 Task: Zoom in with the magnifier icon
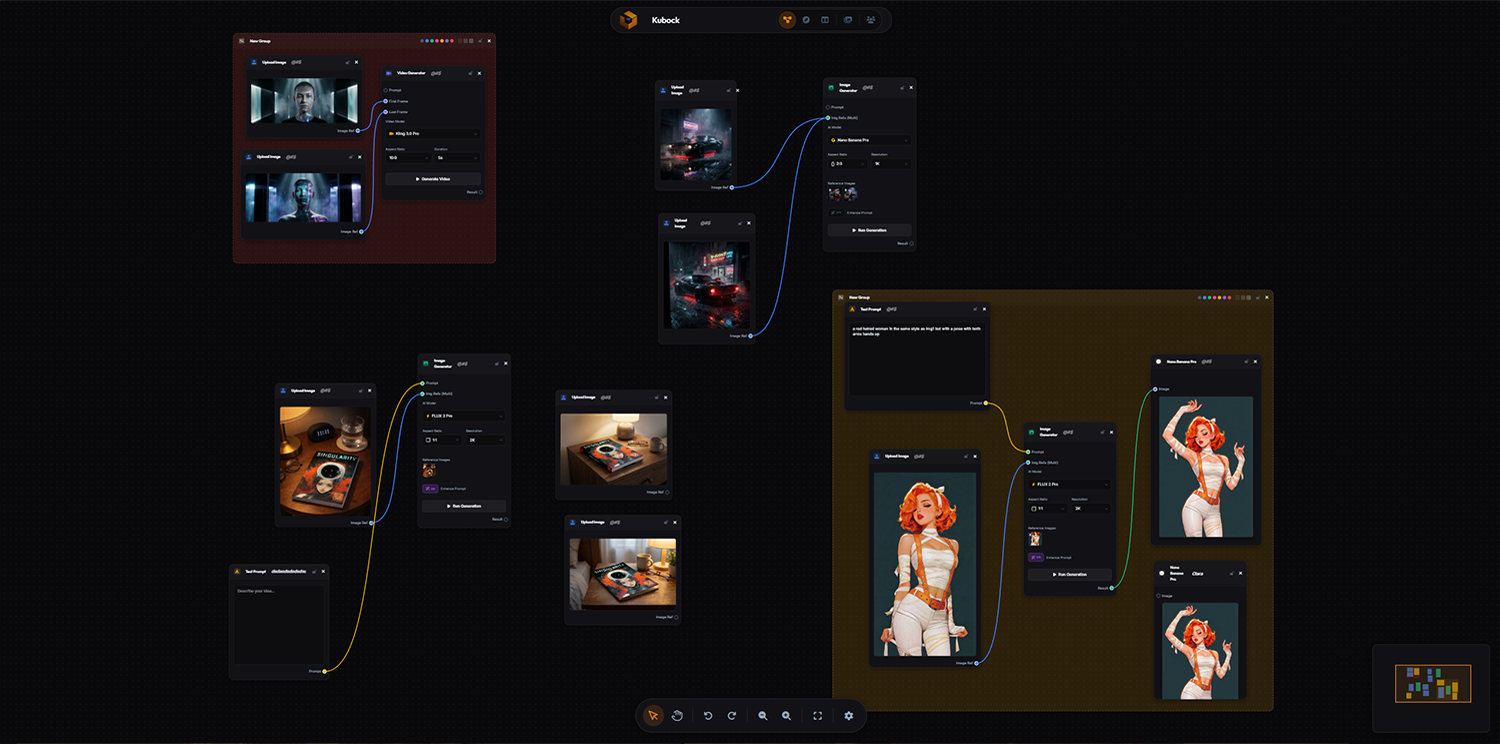click(x=787, y=716)
